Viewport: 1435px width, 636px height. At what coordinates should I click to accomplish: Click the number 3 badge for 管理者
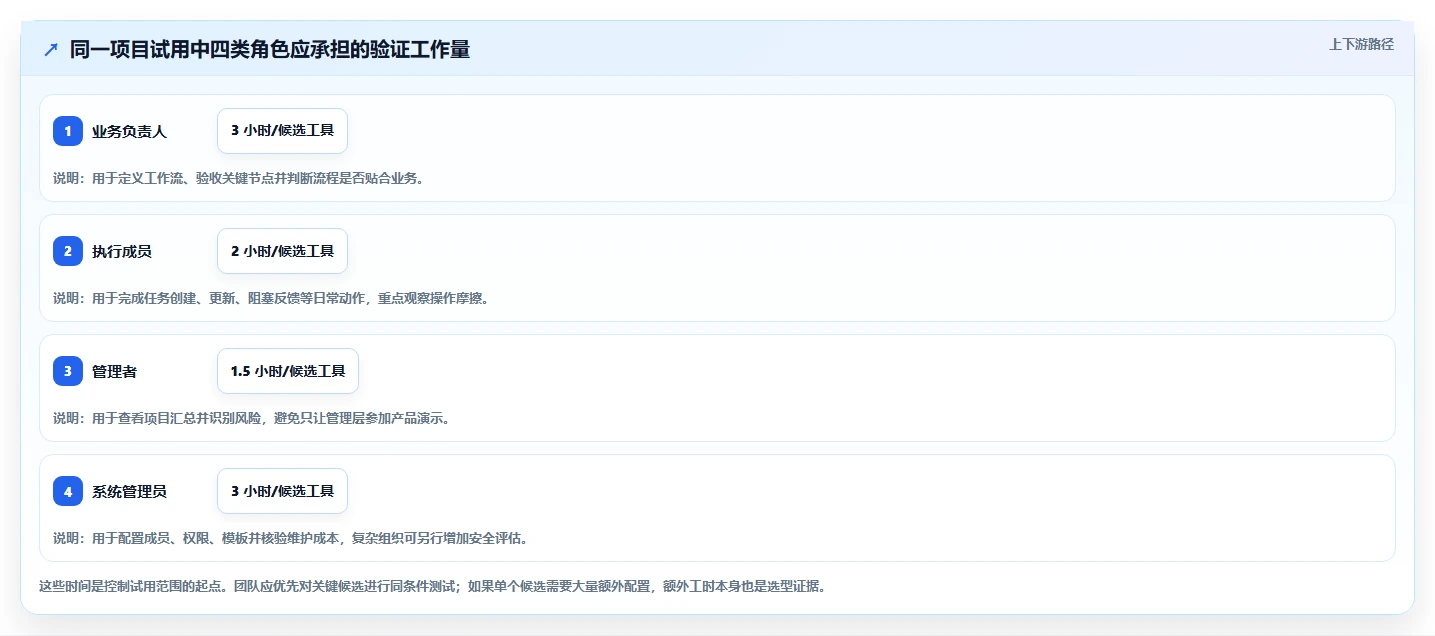point(68,371)
